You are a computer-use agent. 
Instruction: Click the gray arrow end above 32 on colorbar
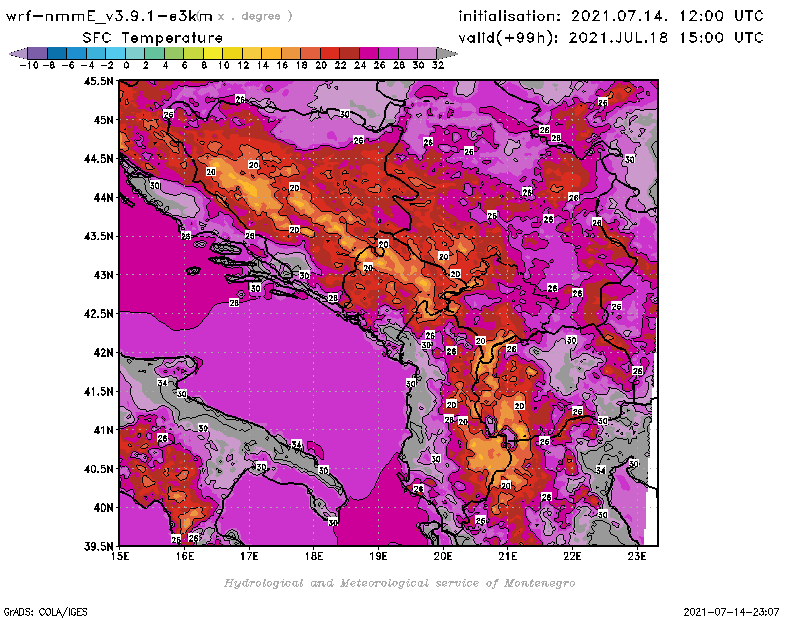[447, 53]
